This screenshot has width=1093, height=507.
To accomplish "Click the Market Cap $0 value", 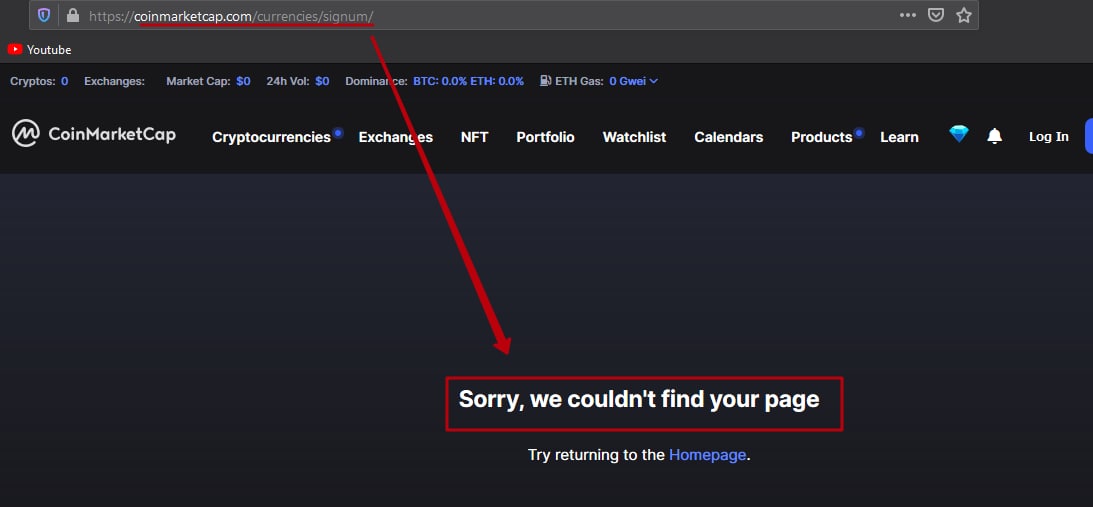I will click(243, 81).
